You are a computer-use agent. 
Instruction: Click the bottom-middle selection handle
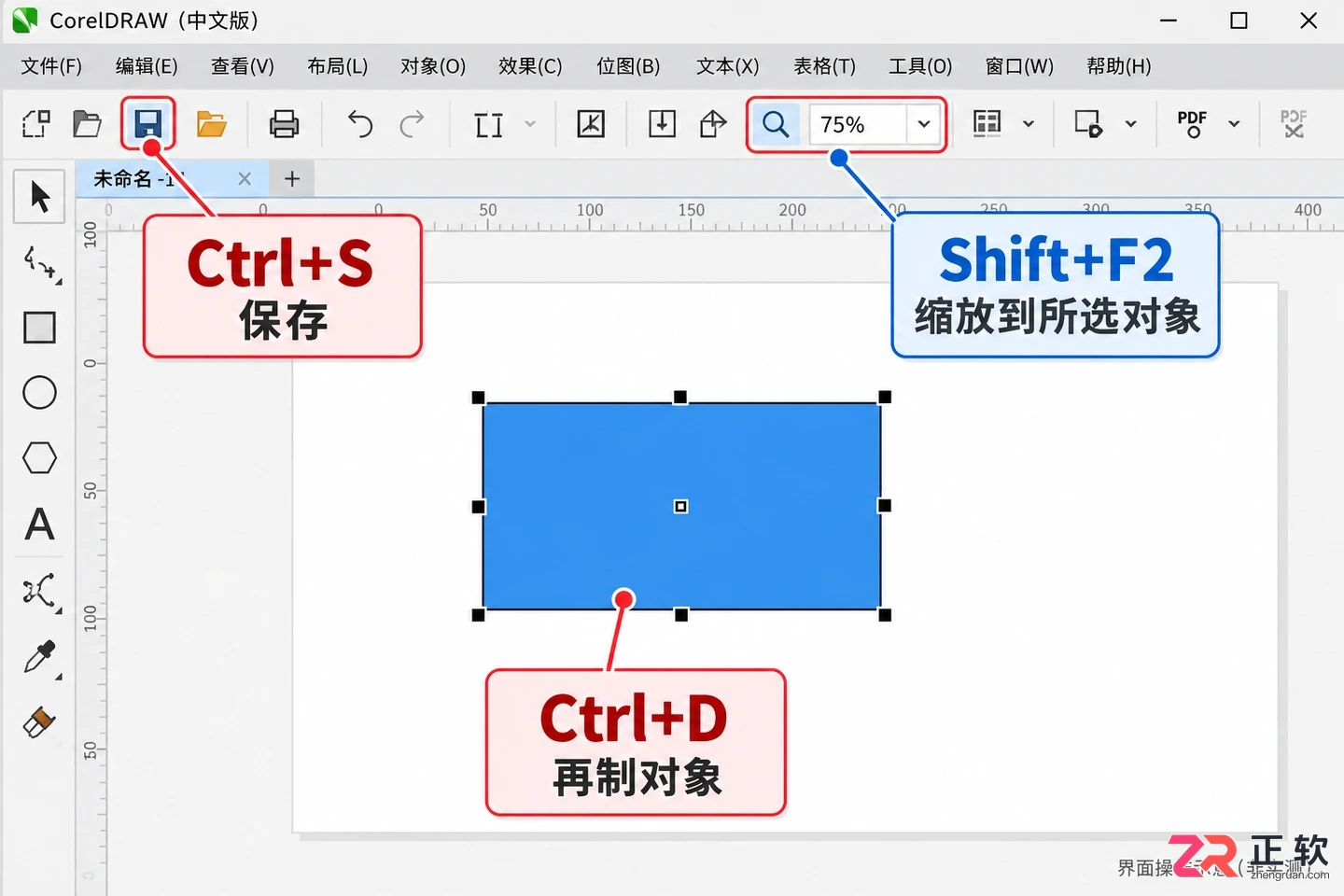[681, 615]
